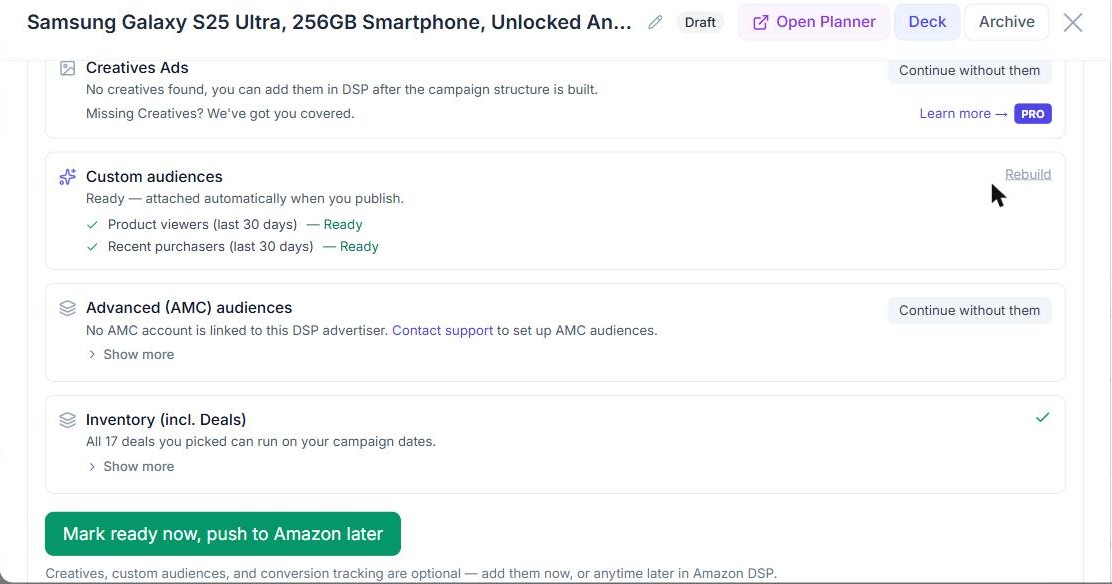Click the Product viewers ready checkmark

coord(92,225)
